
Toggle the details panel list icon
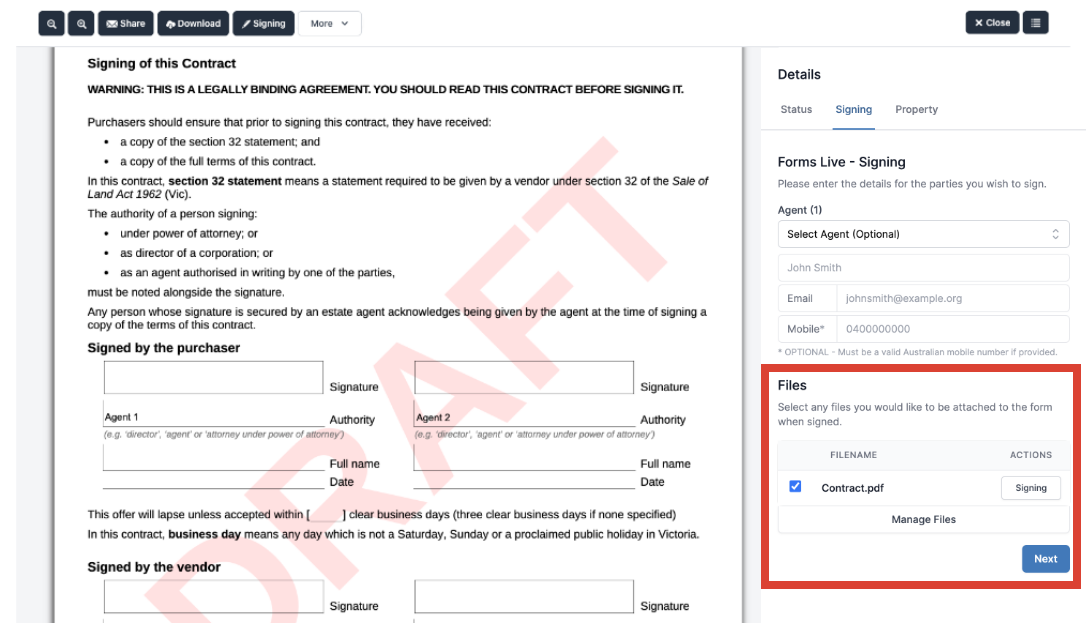click(1035, 22)
